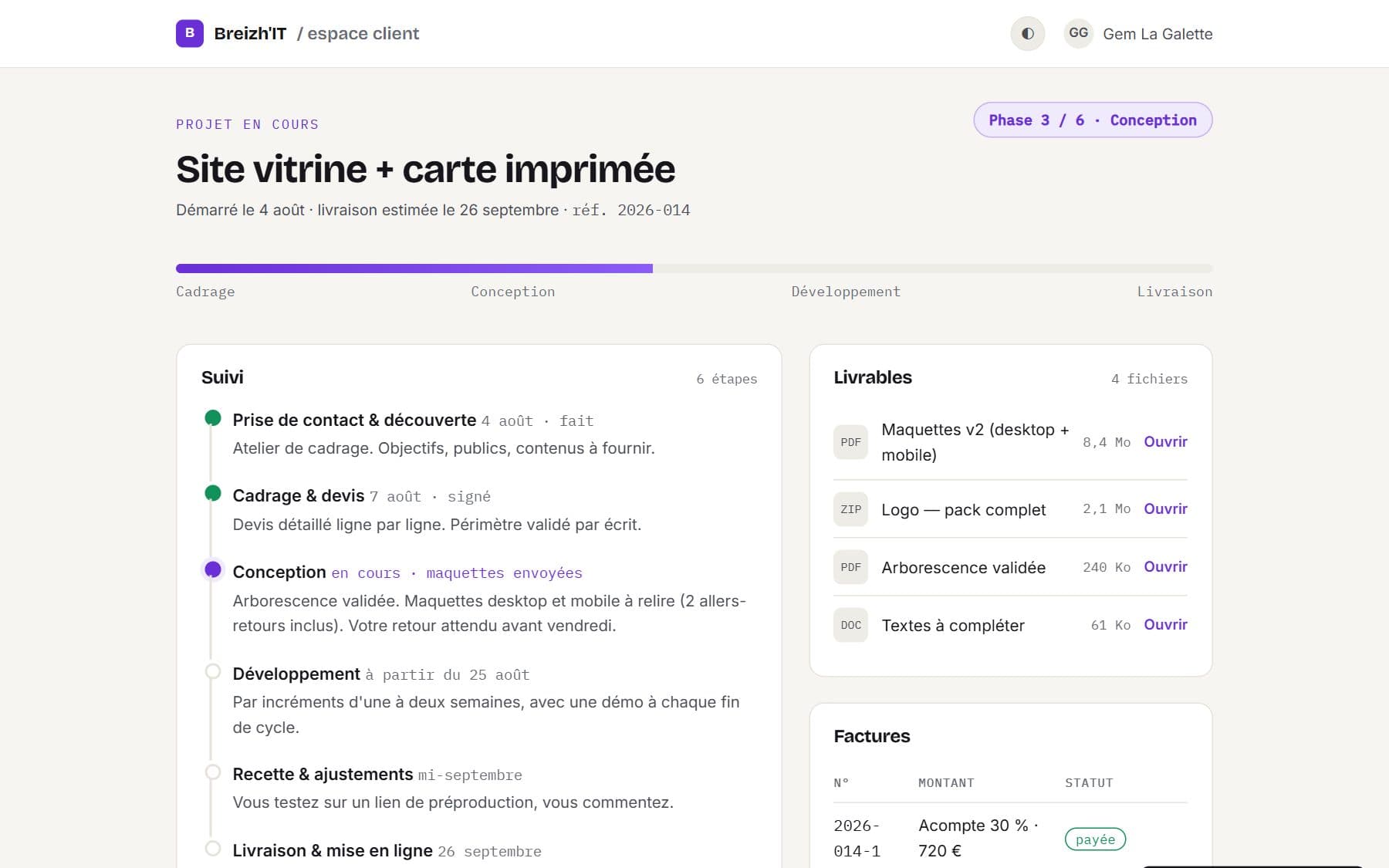Screen dimensions: 1389x868
Task: Open the Maquettes v2 file
Action: click(x=1165, y=441)
